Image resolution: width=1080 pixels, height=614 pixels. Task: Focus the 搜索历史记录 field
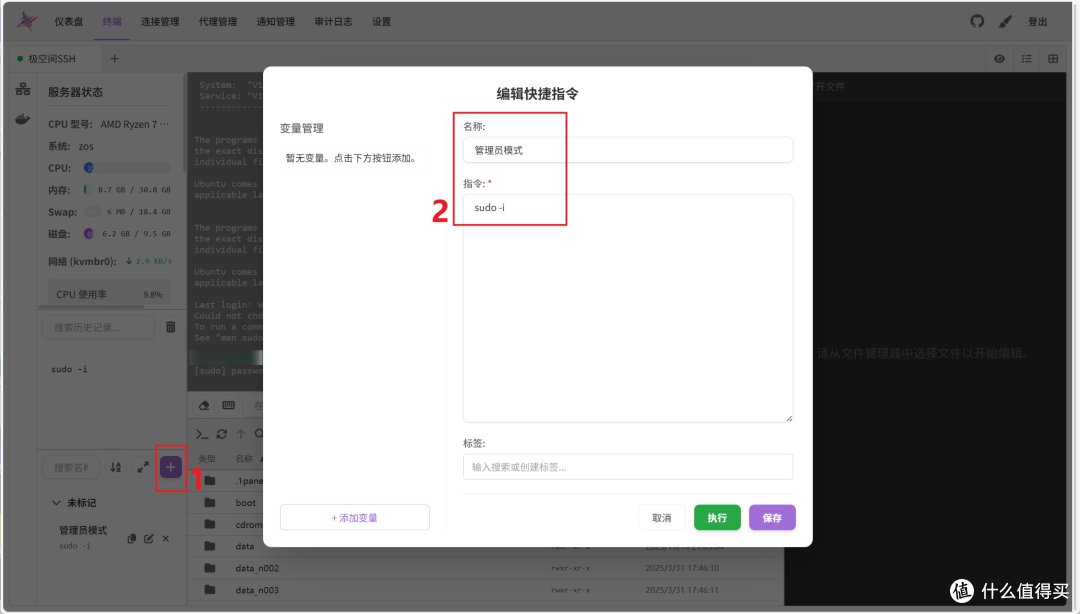tap(98, 327)
